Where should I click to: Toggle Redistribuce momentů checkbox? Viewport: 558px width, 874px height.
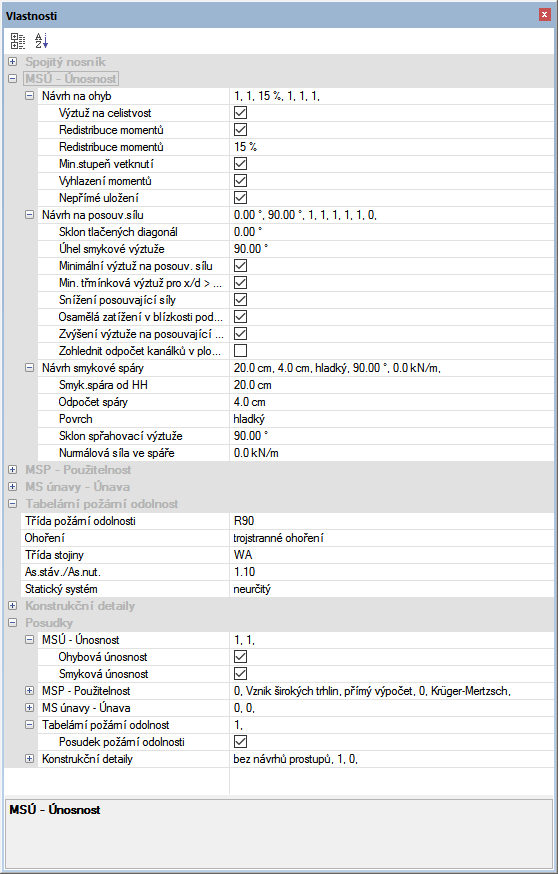tap(240, 130)
